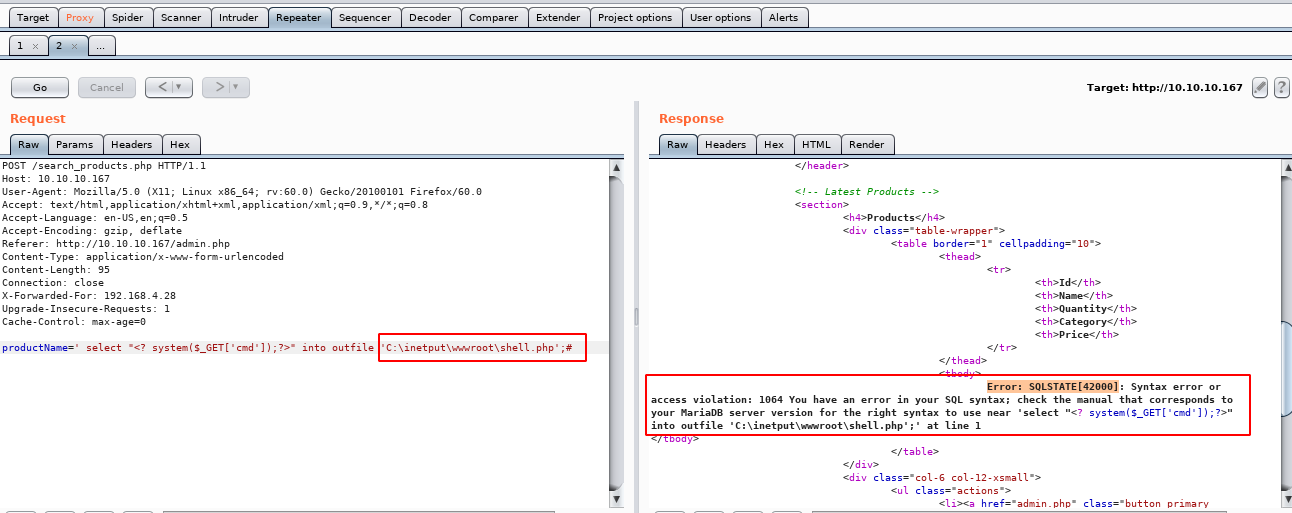Image resolution: width=1292 pixels, height=513 pixels.
Task: Open the Project options tab
Action: [x=635, y=17]
